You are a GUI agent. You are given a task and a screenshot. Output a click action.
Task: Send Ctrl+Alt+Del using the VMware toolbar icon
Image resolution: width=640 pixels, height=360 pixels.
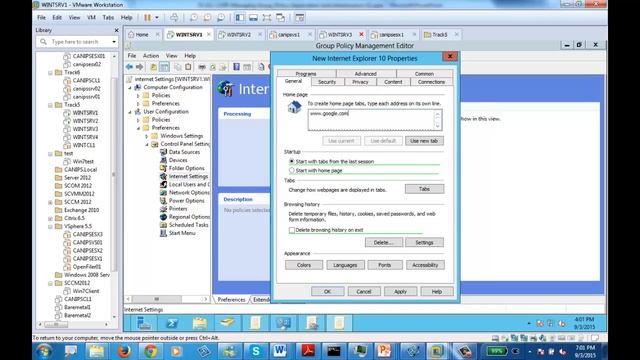174,18
